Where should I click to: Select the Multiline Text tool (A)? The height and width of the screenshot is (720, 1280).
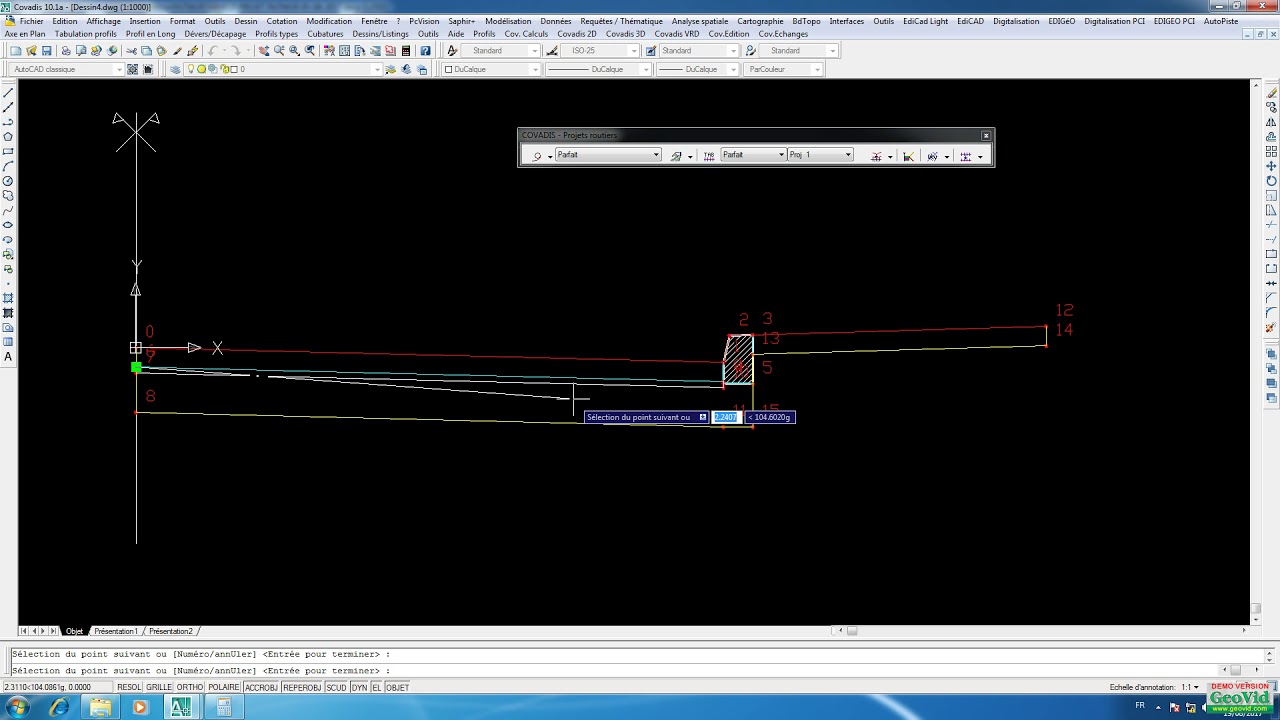pos(9,357)
